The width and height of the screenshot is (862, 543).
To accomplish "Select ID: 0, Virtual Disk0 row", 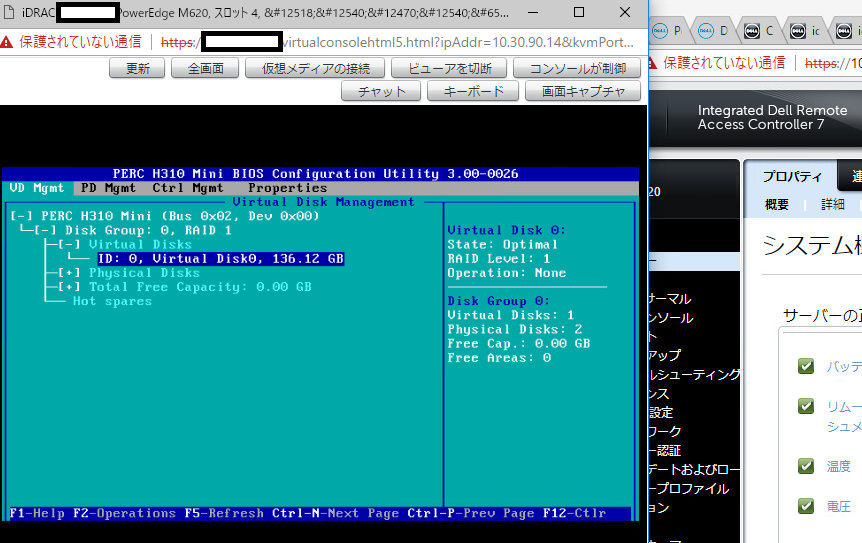I will pos(220,259).
